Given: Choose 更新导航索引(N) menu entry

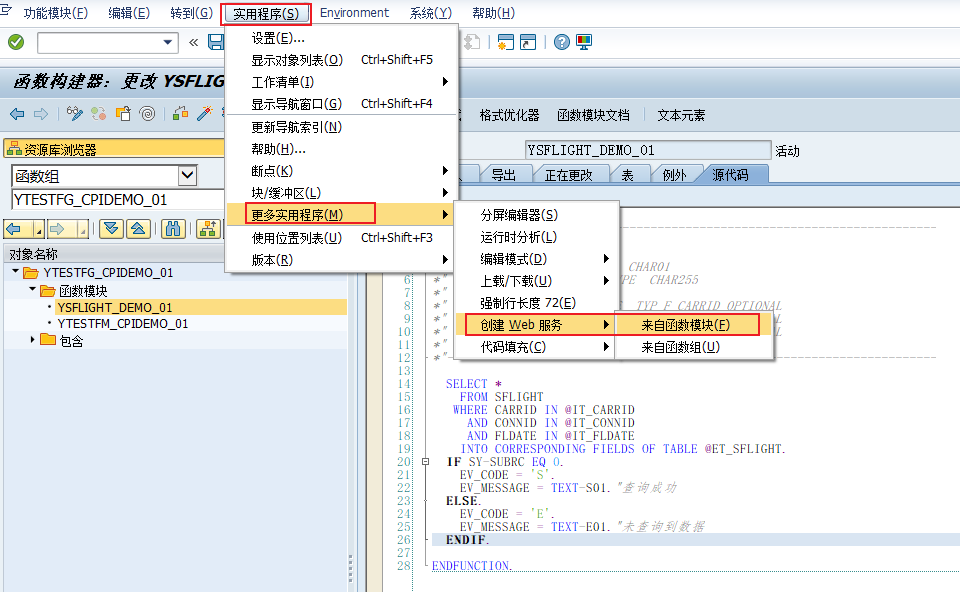Looking at the screenshot, I should 342,127.
